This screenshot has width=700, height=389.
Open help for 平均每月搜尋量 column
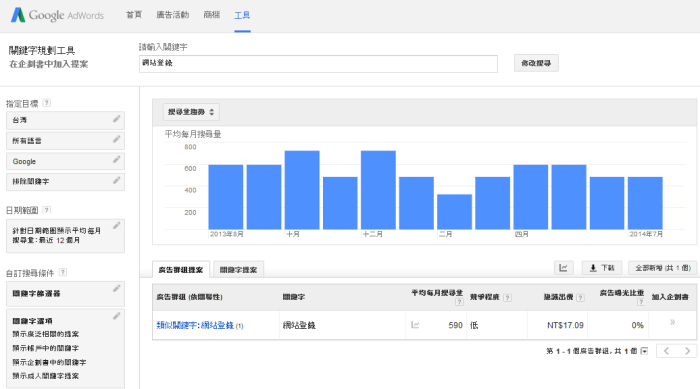(x=459, y=302)
